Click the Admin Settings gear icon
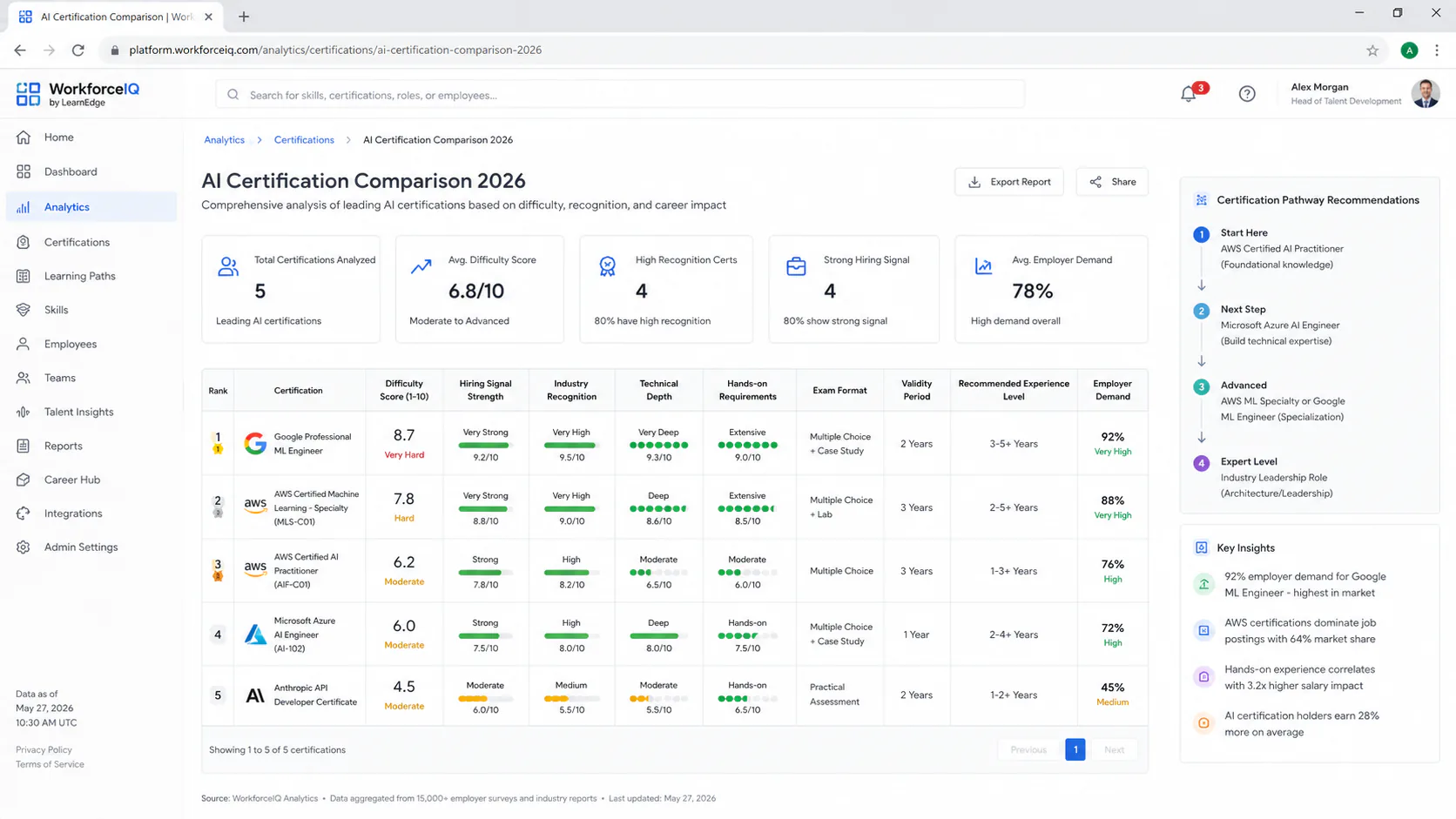Screen dimensions: 1456x819 pos(24,547)
